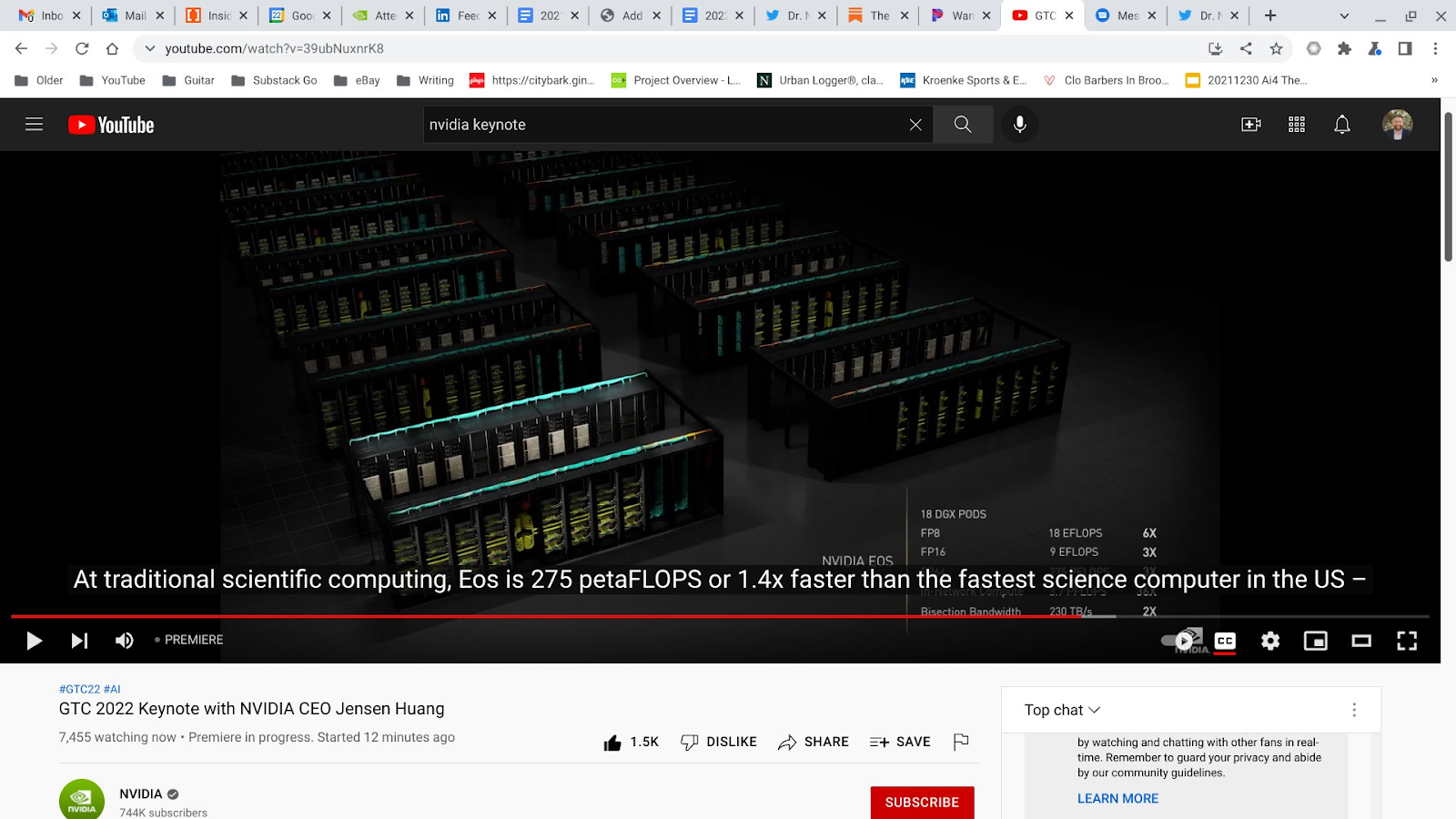1456x819 pixels.
Task: Toggle closed captions off
Action: click(x=1226, y=641)
